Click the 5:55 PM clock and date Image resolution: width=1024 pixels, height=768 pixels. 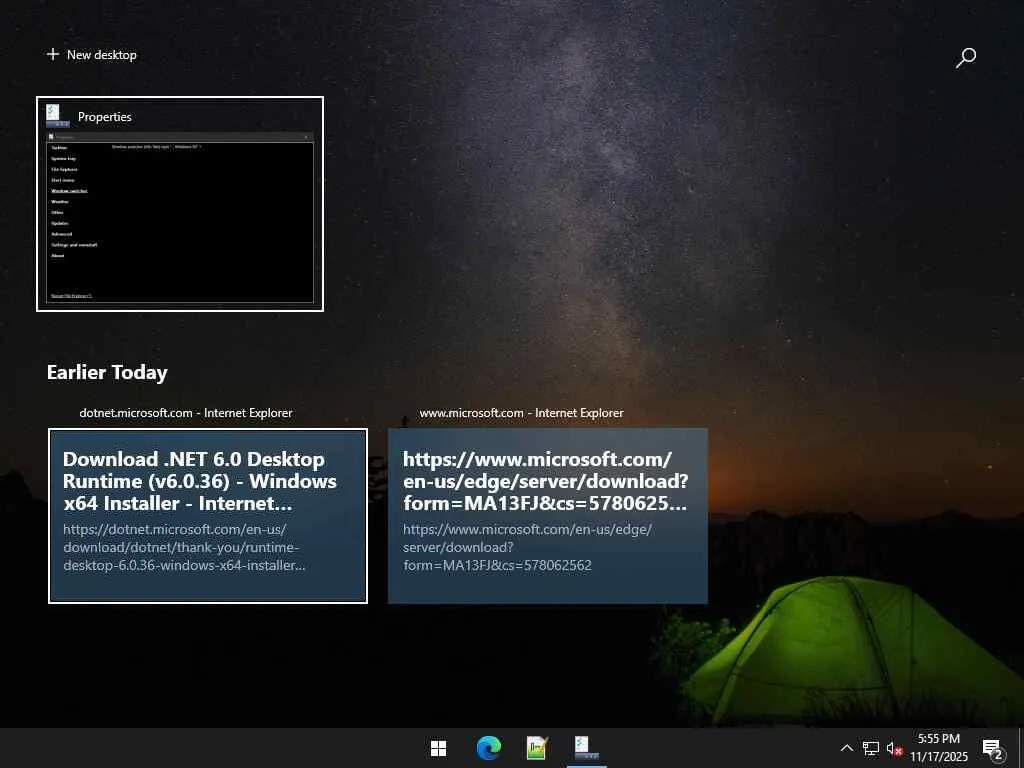click(938, 748)
